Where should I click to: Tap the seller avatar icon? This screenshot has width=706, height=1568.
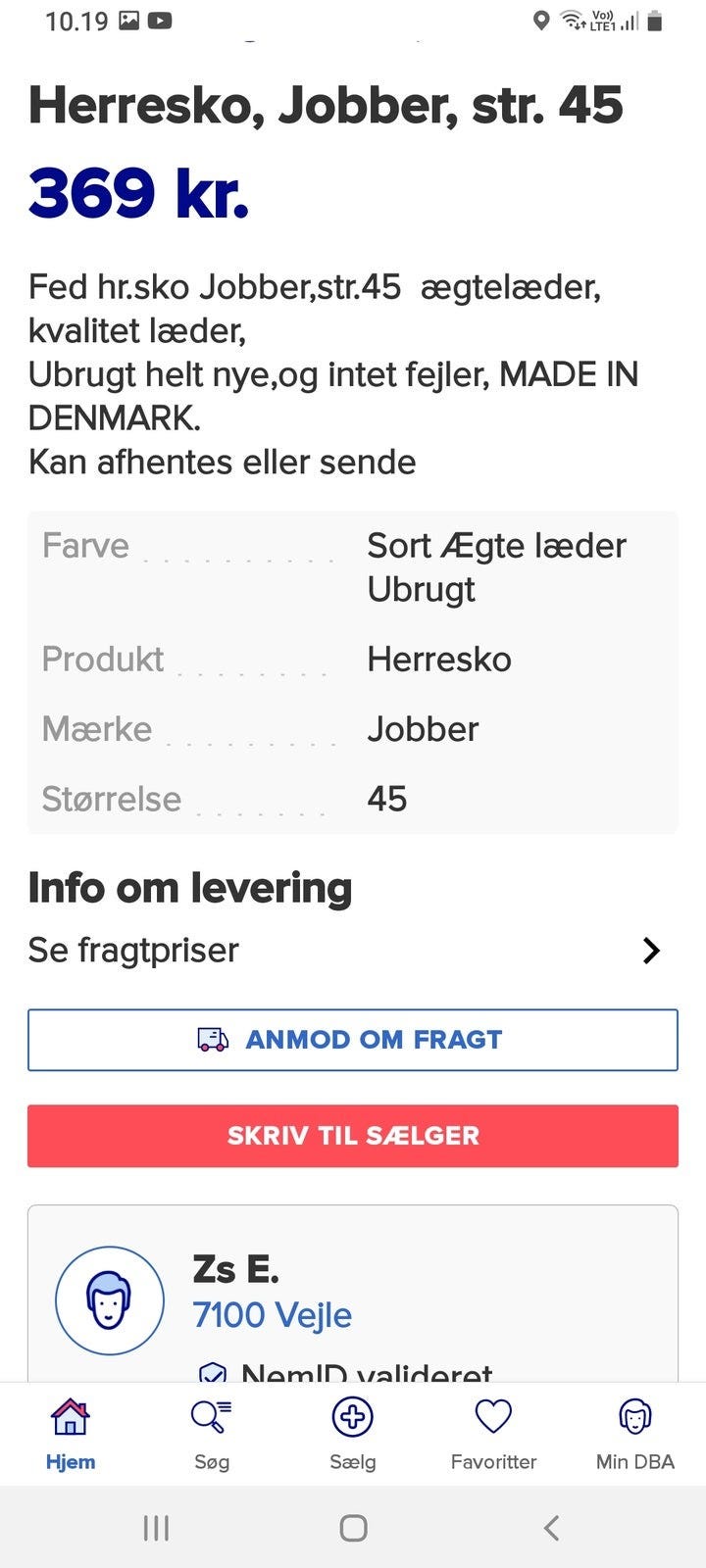[110, 1300]
